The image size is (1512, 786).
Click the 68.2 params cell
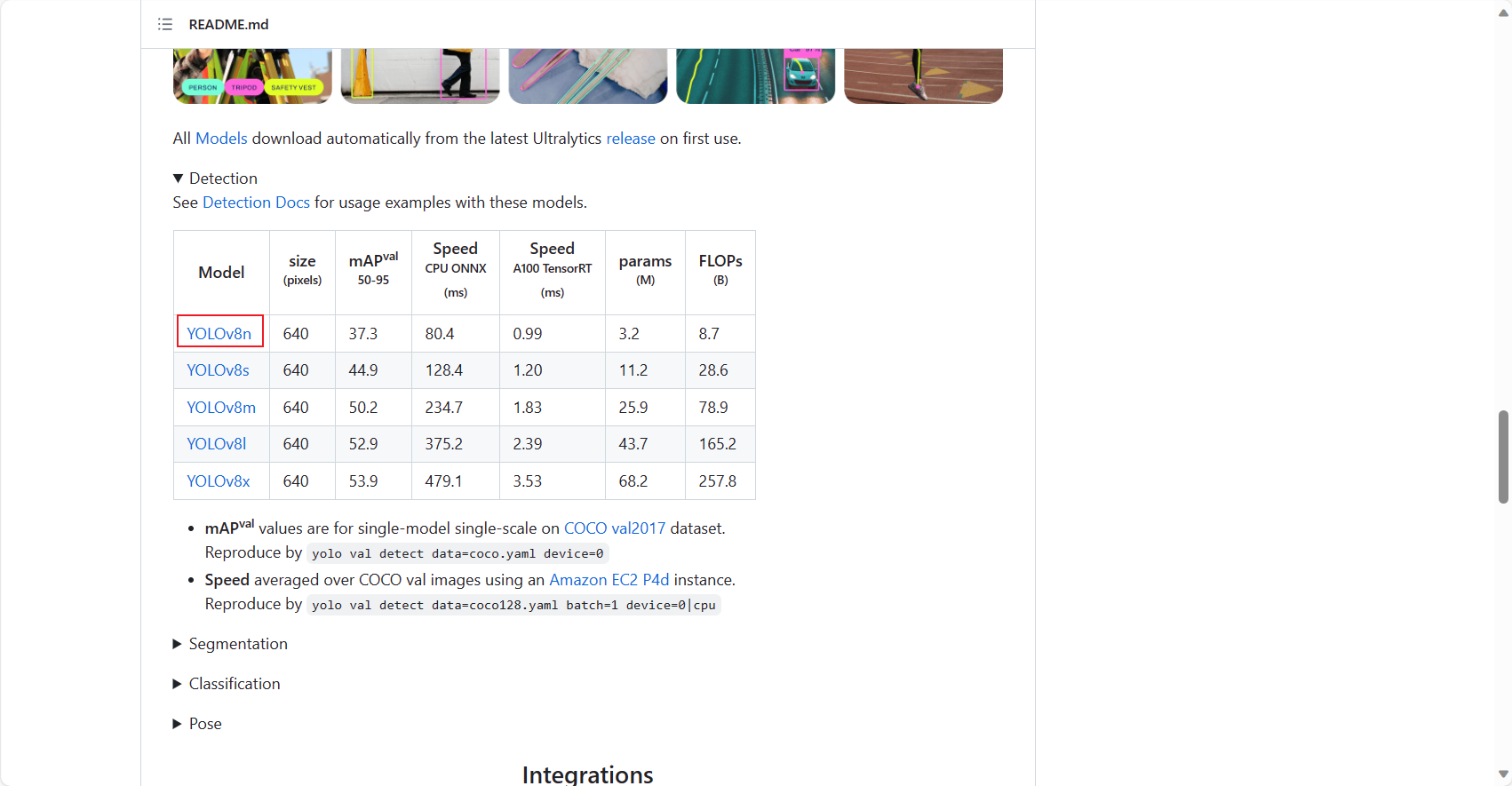pyautogui.click(x=645, y=481)
